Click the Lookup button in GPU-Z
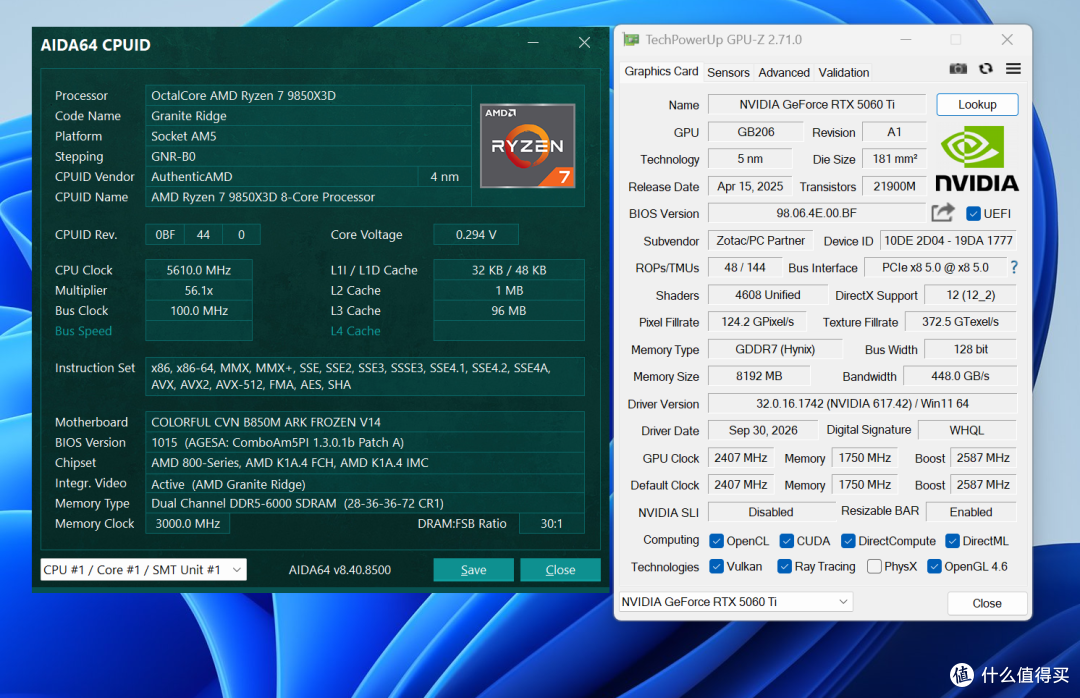The image size is (1080, 698). (x=977, y=105)
